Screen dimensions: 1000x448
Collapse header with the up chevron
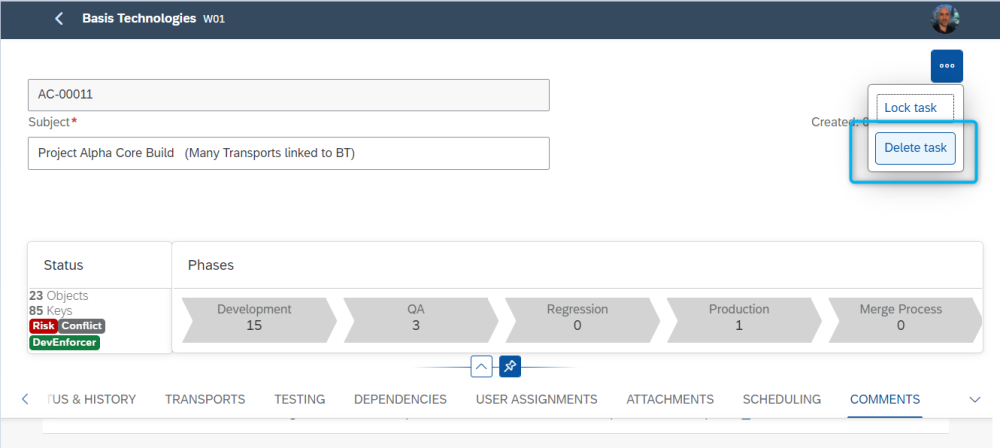(x=481, y=367)
